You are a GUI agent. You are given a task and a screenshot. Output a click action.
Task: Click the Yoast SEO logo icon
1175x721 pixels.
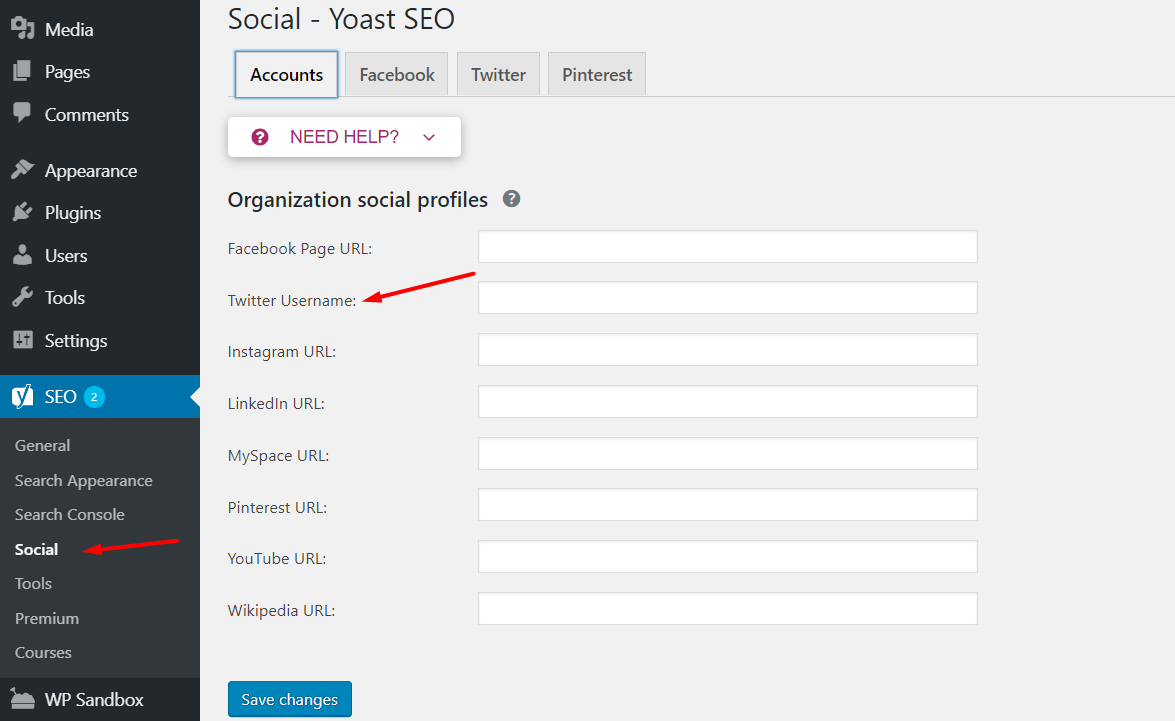click(22, 397)
